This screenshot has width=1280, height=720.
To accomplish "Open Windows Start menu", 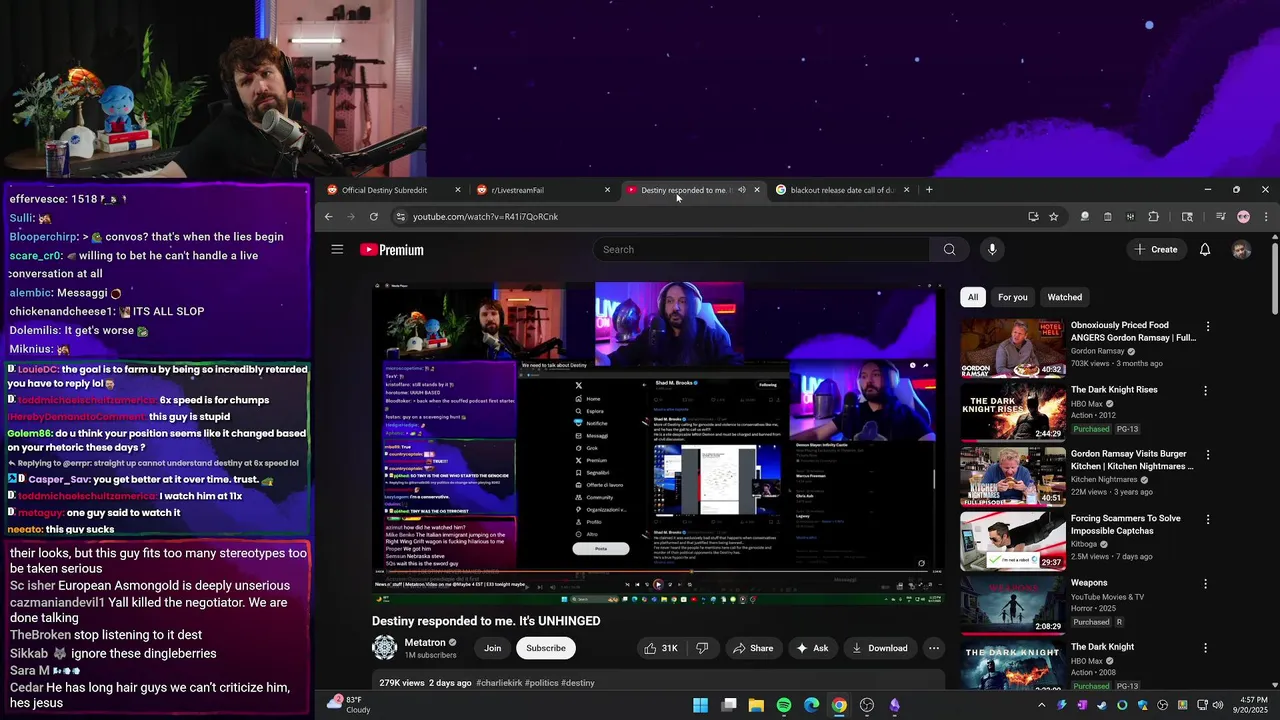I will (701, 705).
